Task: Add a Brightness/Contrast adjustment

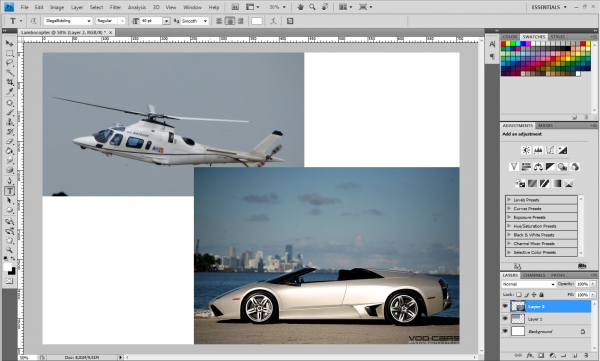Action: tap(526, 150)
